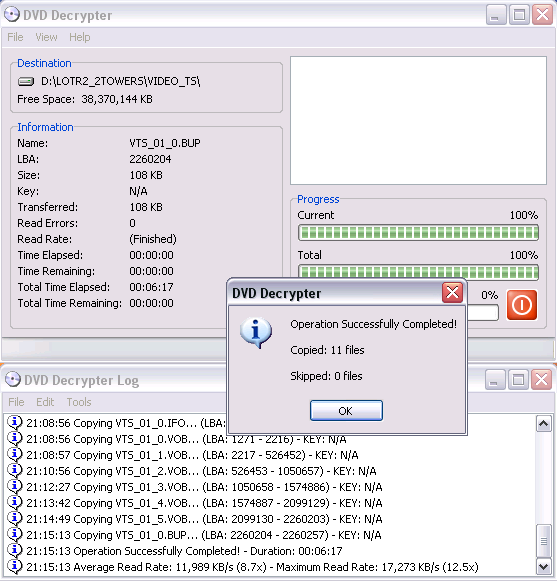This screenshot has width=557, height=581.
Task: Click info icon on Operation Successfully Completed log row
Action: pyautogui.click(x=15, y=551)
